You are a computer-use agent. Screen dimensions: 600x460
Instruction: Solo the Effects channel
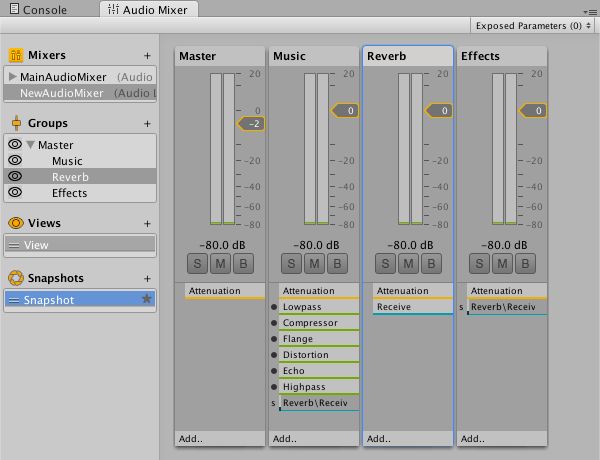tap(479, 264)
